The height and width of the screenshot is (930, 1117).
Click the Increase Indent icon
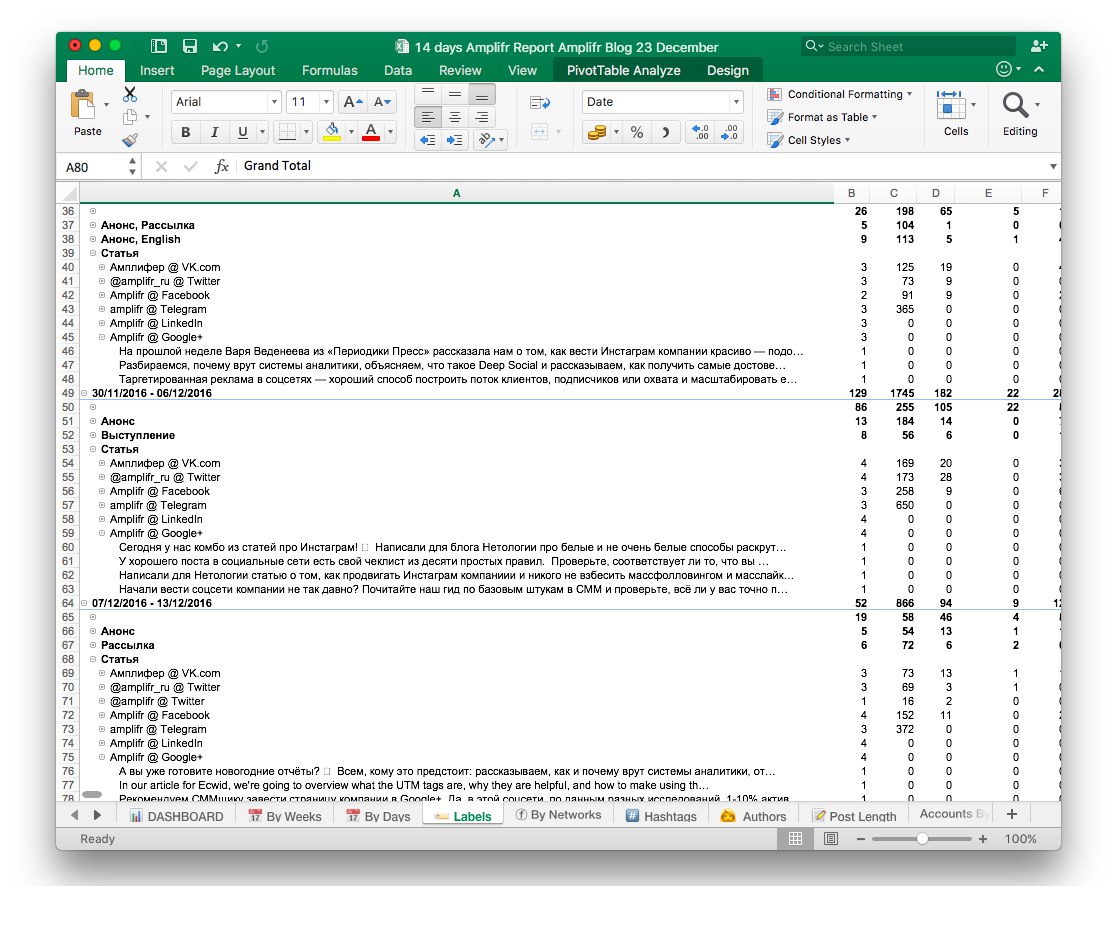454,140
